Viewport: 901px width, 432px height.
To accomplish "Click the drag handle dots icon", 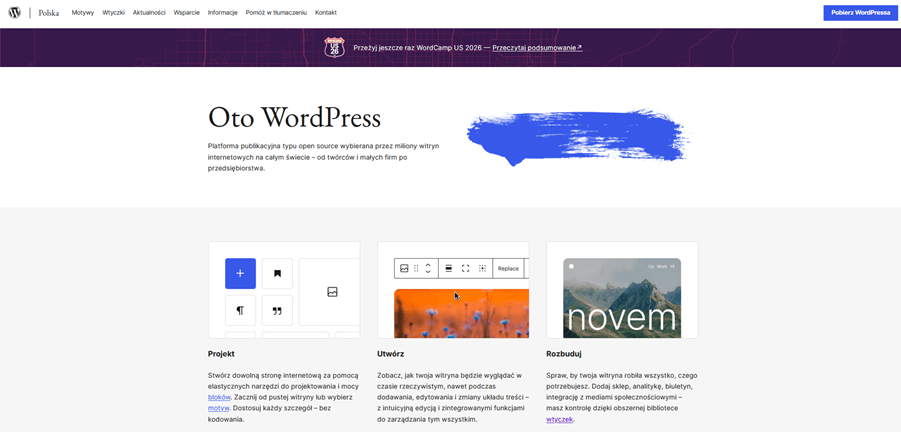I will [x=417, y=268].
